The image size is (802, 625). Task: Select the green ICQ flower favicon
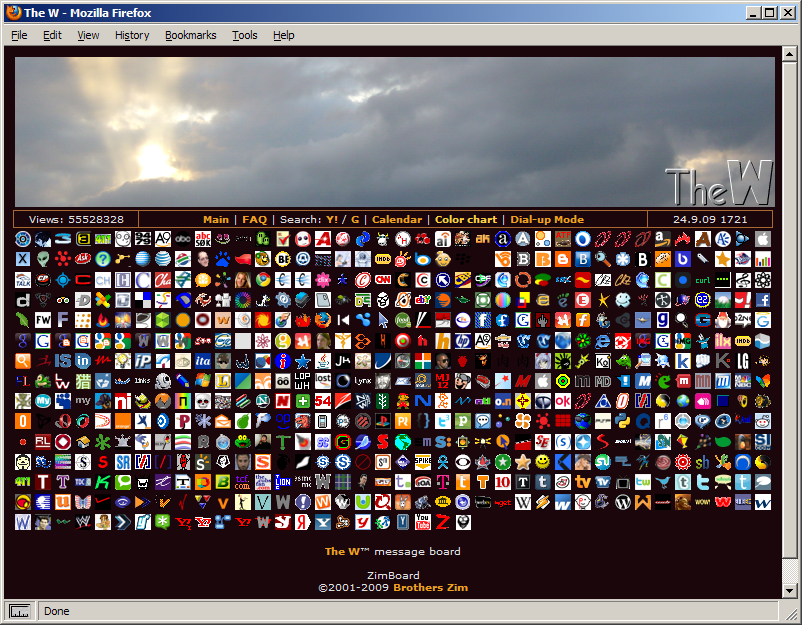pos(583,341)
